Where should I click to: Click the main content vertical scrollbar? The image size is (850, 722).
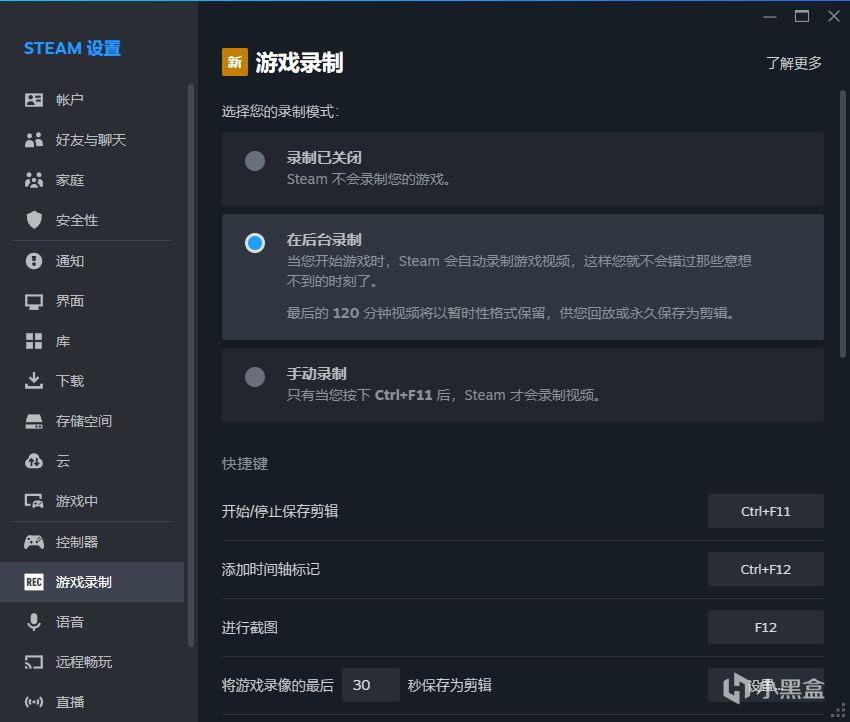pos(842,224)
